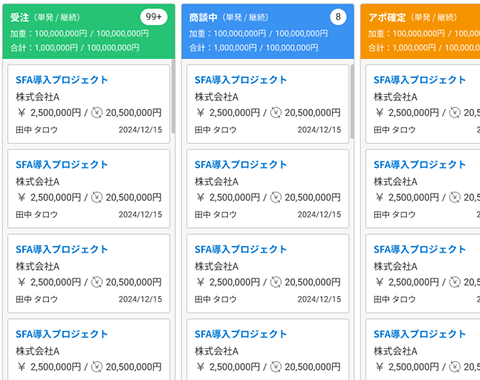Open second SFA導入プロジェクト card title in 商談中 column

[241, 165]
